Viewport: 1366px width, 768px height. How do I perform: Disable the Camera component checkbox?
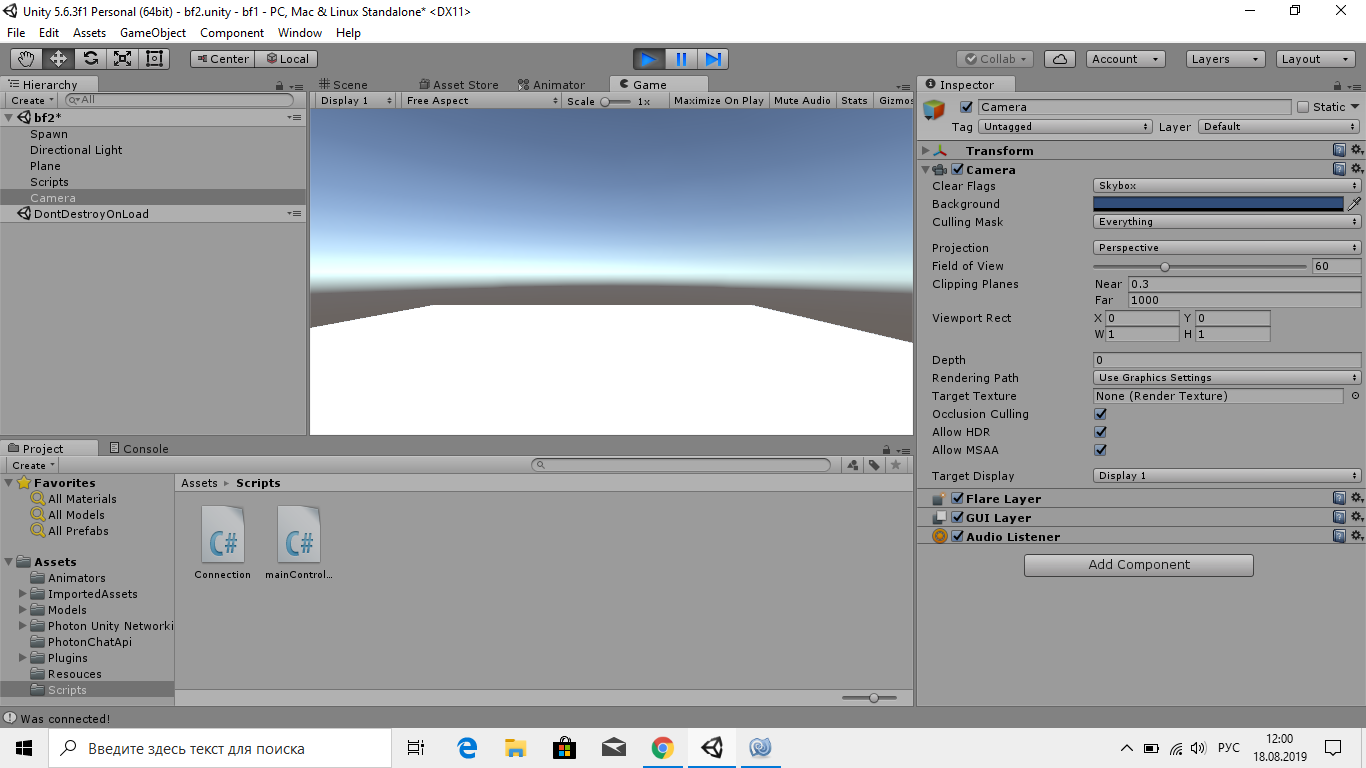click(957, 169)
